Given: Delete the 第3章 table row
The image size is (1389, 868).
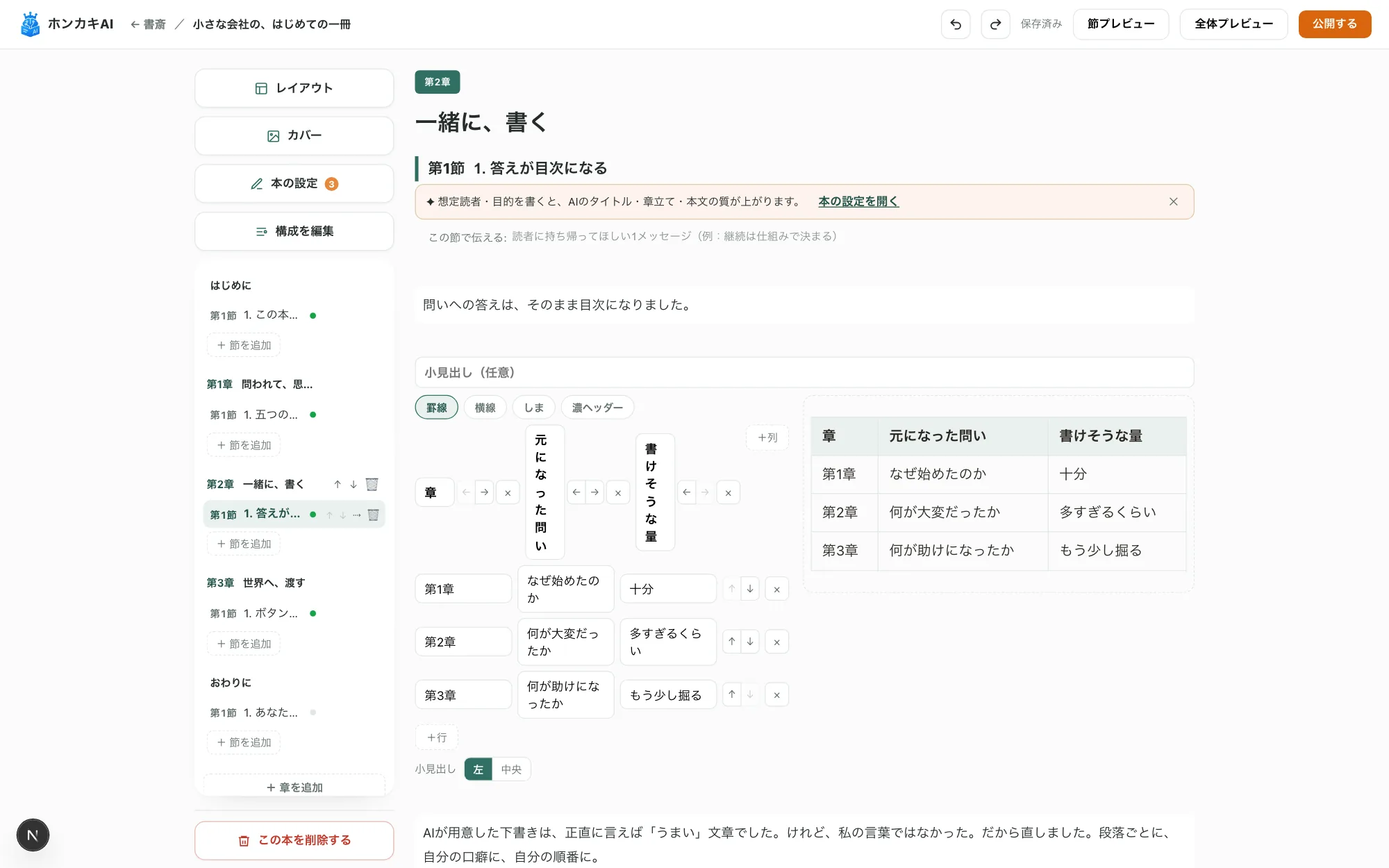Looking at the screenshot, I should [x=776, y=694].
